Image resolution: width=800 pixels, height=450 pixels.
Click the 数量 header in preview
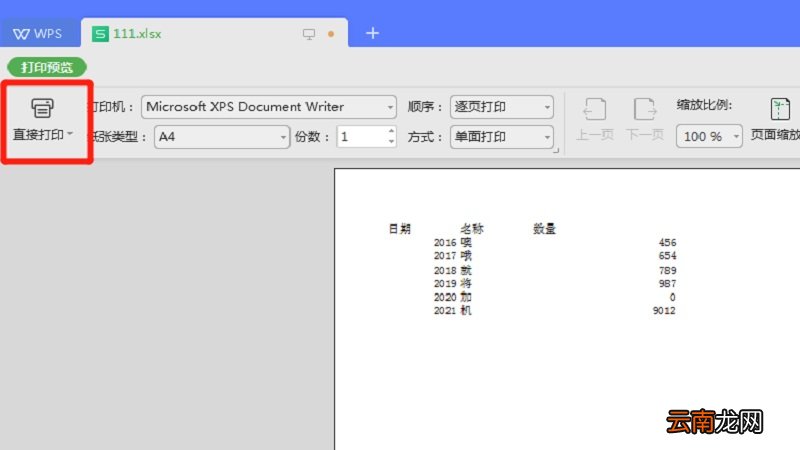[x=544, y=229]
